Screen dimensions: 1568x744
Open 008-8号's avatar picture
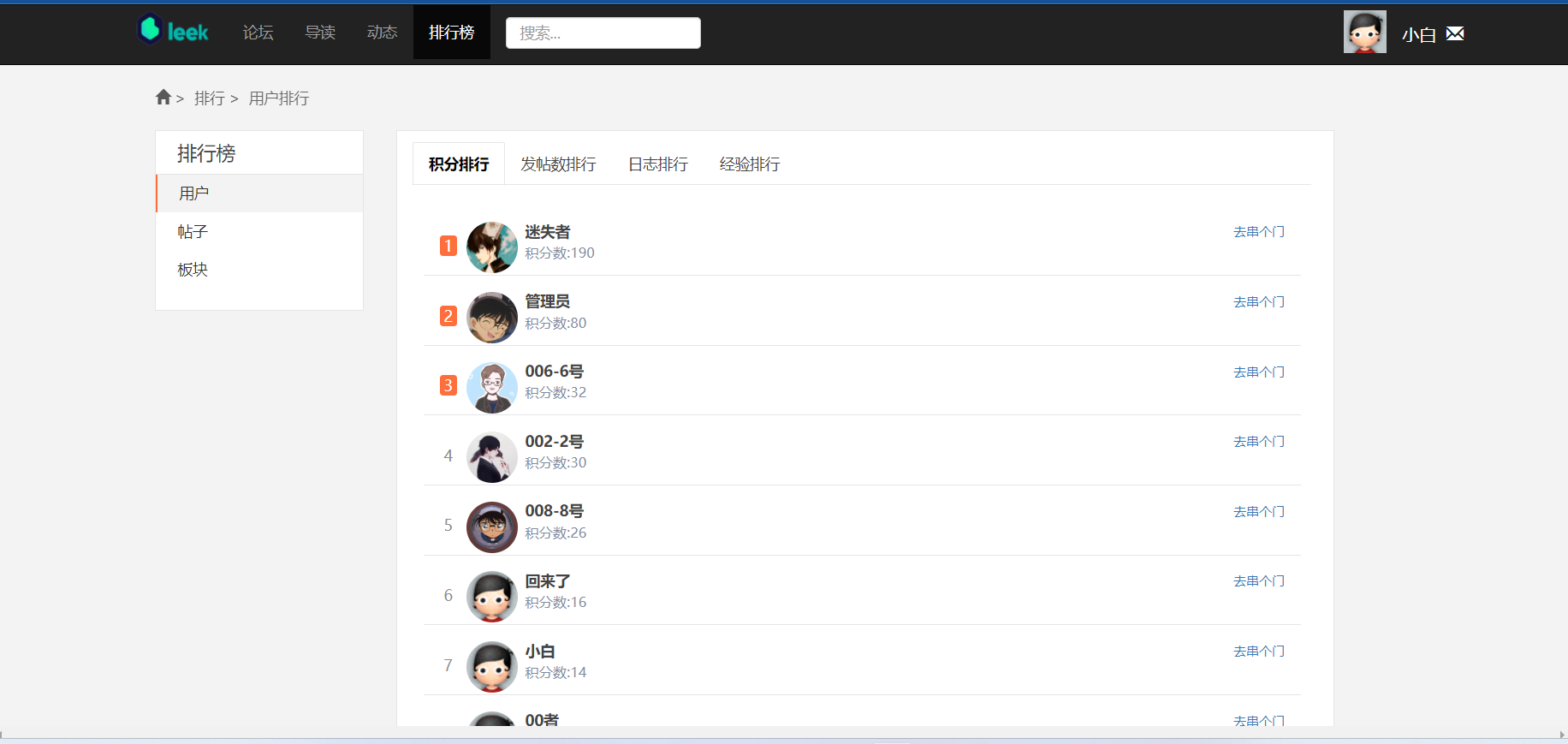[x=492, y=527]
